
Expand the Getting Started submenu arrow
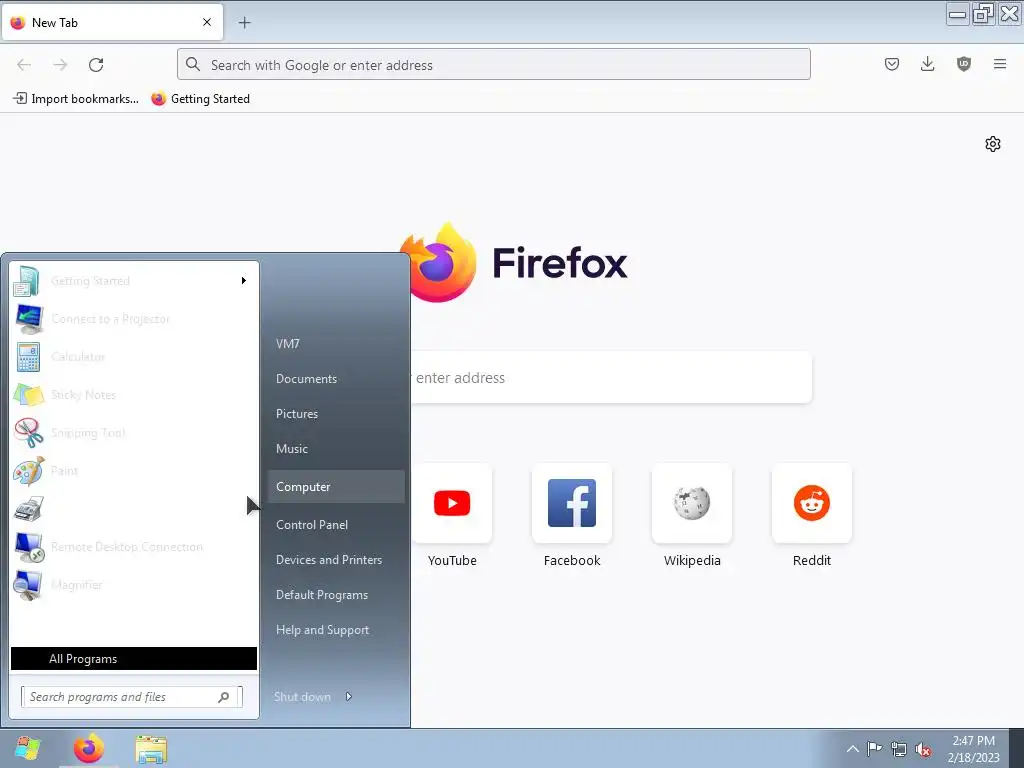point(244,281)
